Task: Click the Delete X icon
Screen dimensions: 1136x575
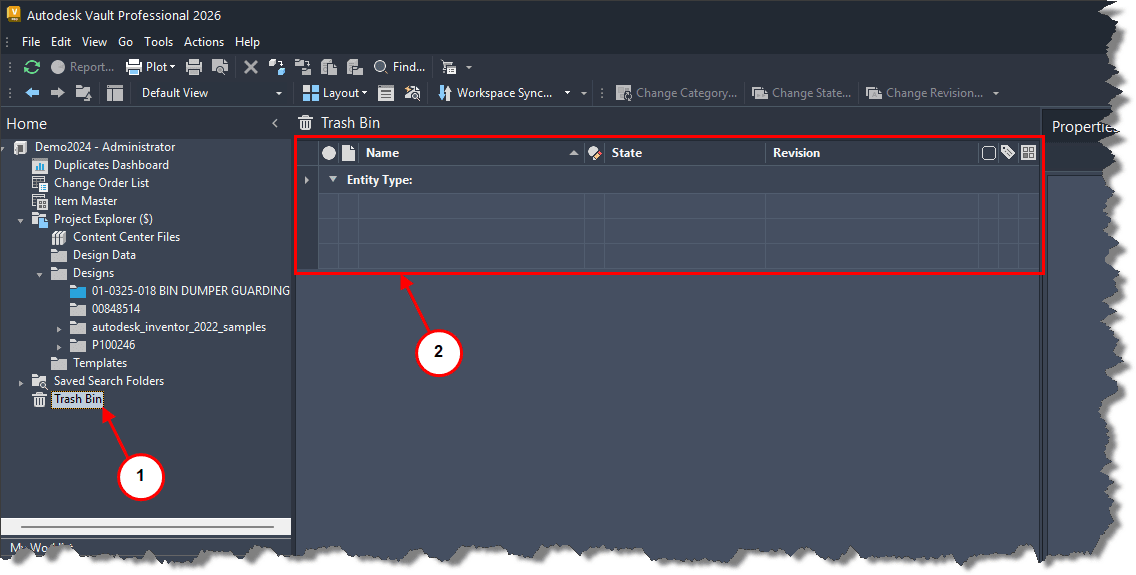Action: [x=251, y=67]
